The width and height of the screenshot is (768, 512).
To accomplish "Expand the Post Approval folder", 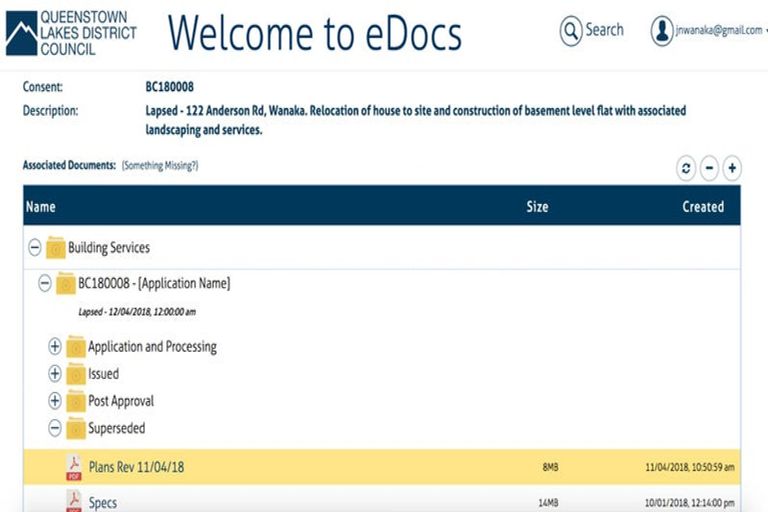I will pos(55,401).
